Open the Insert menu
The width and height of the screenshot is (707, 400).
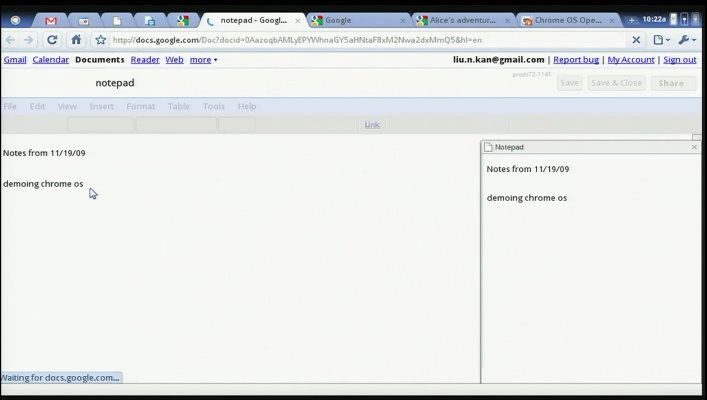coord(101,106)
